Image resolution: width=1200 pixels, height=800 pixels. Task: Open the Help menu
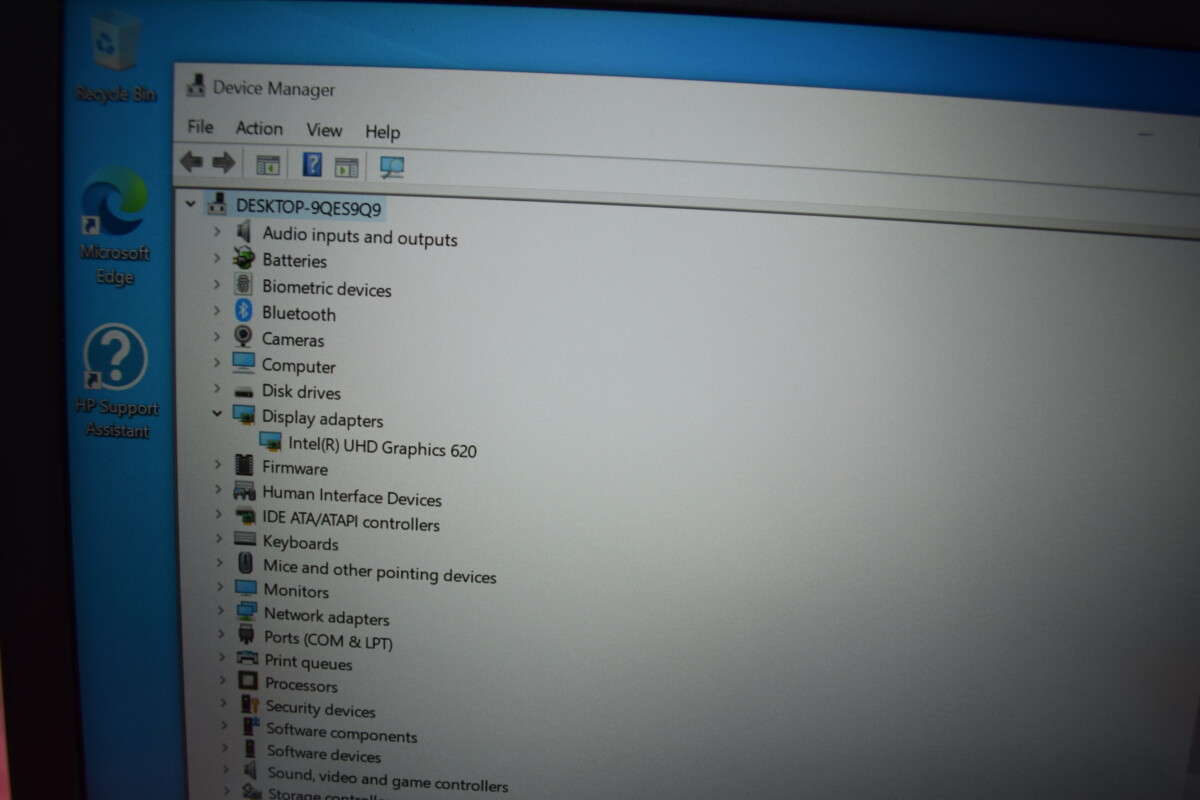[382, 132]
